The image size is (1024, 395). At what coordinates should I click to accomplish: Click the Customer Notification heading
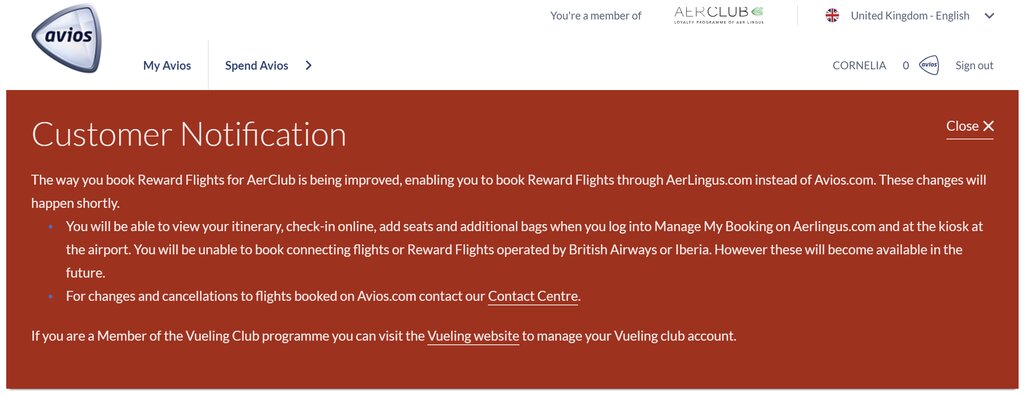tap(189, 134)
